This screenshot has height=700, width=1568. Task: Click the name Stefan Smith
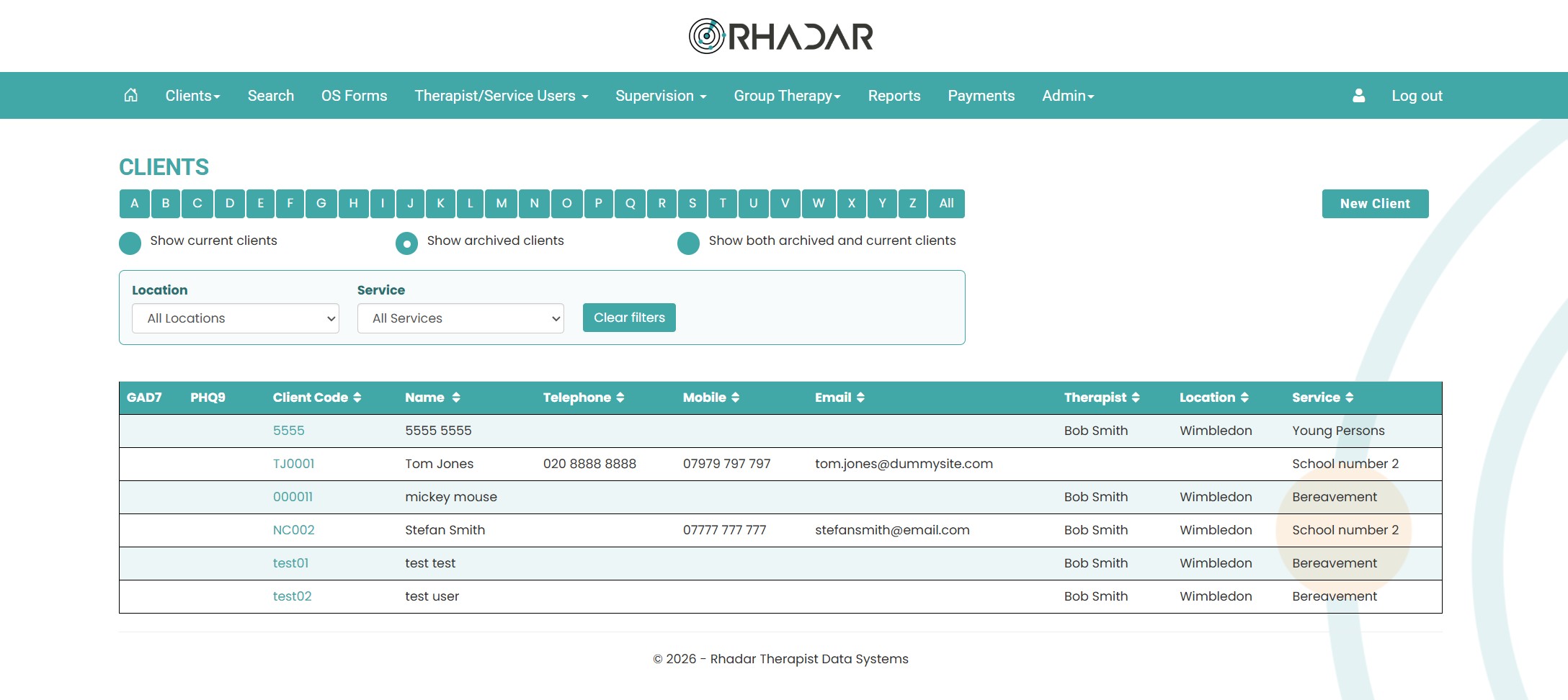(445, 530)
